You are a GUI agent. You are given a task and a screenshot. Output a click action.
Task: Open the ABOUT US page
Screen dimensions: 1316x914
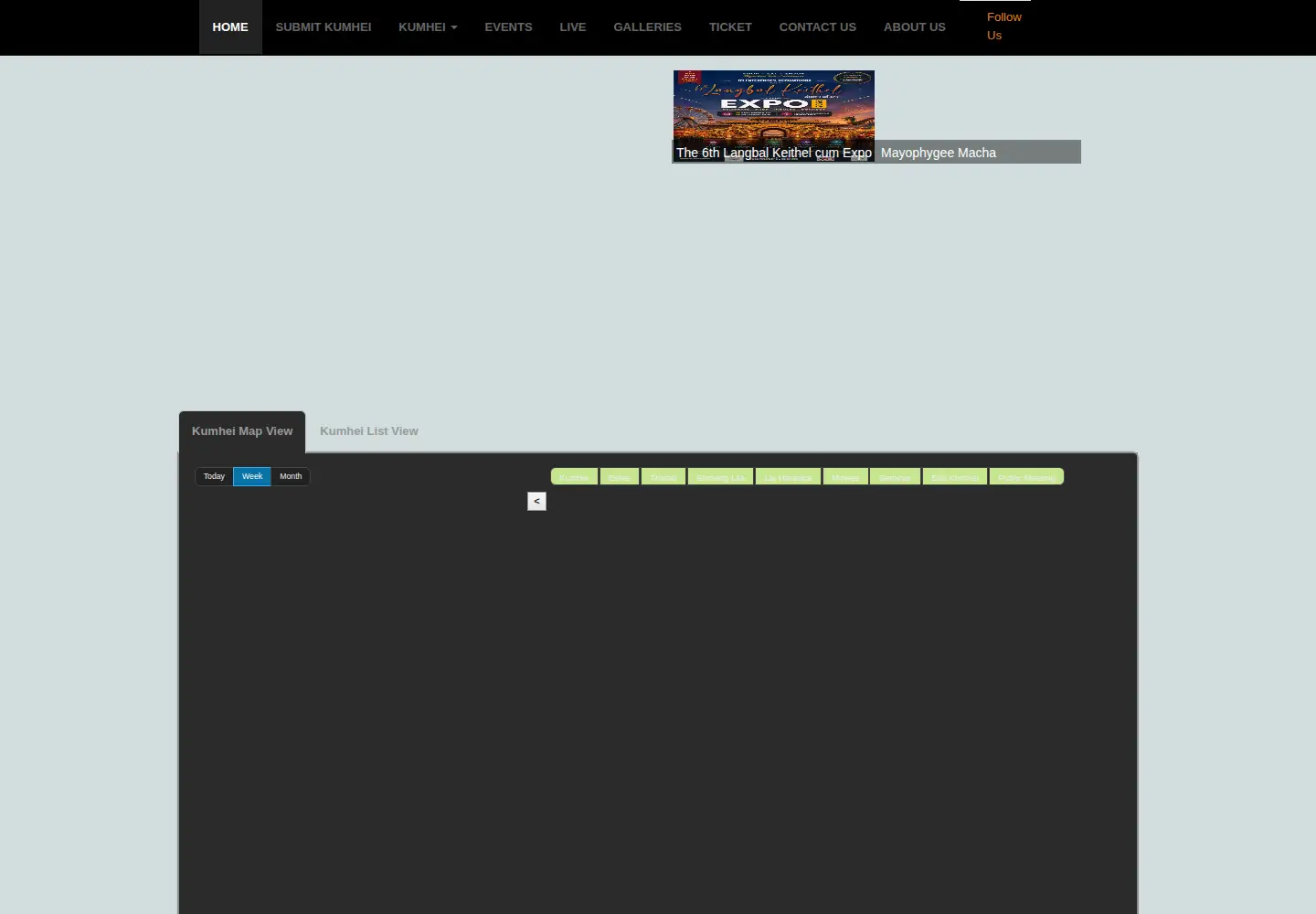[x=915, y=27]
